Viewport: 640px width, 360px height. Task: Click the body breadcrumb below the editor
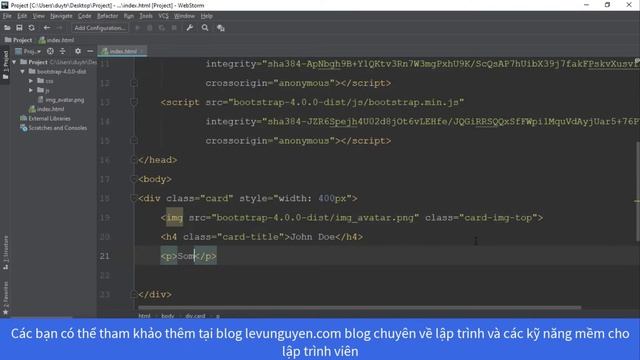click(168, 316)
